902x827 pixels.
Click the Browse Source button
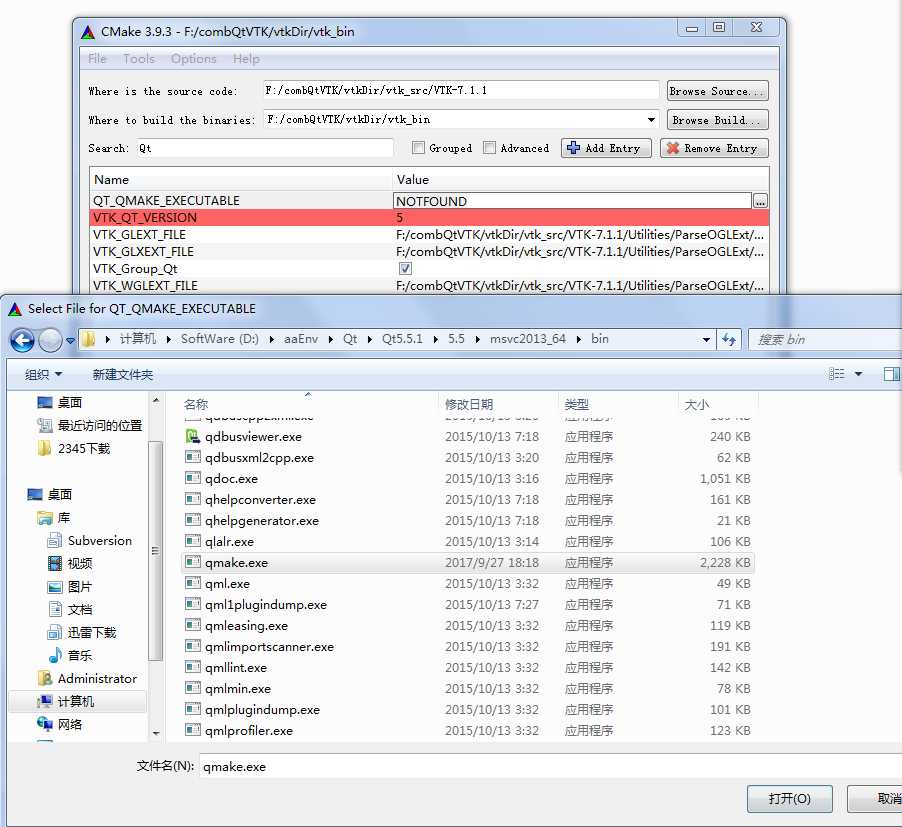coord(717,91)
